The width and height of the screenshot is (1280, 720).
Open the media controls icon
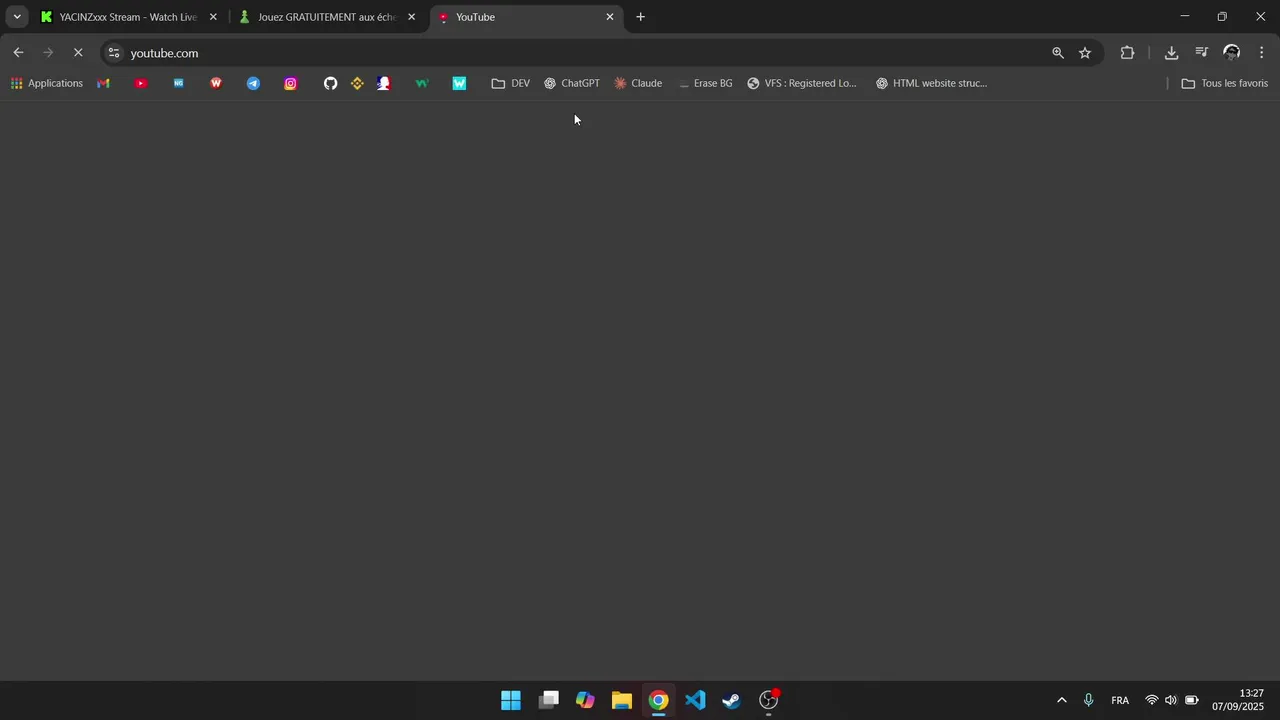click(1201, 53)
